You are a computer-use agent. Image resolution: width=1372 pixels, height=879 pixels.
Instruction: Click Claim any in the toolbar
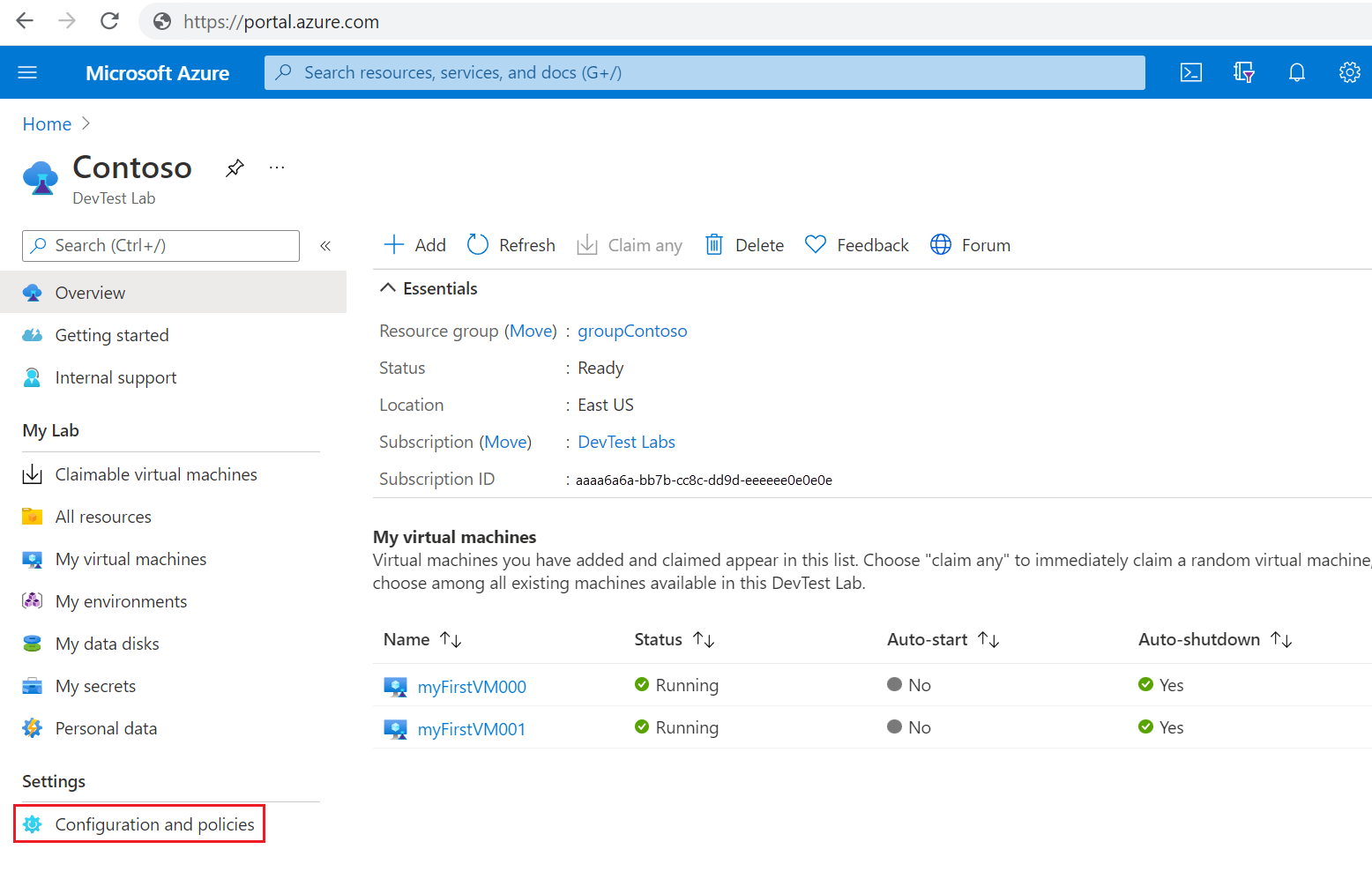pos(630,245)
